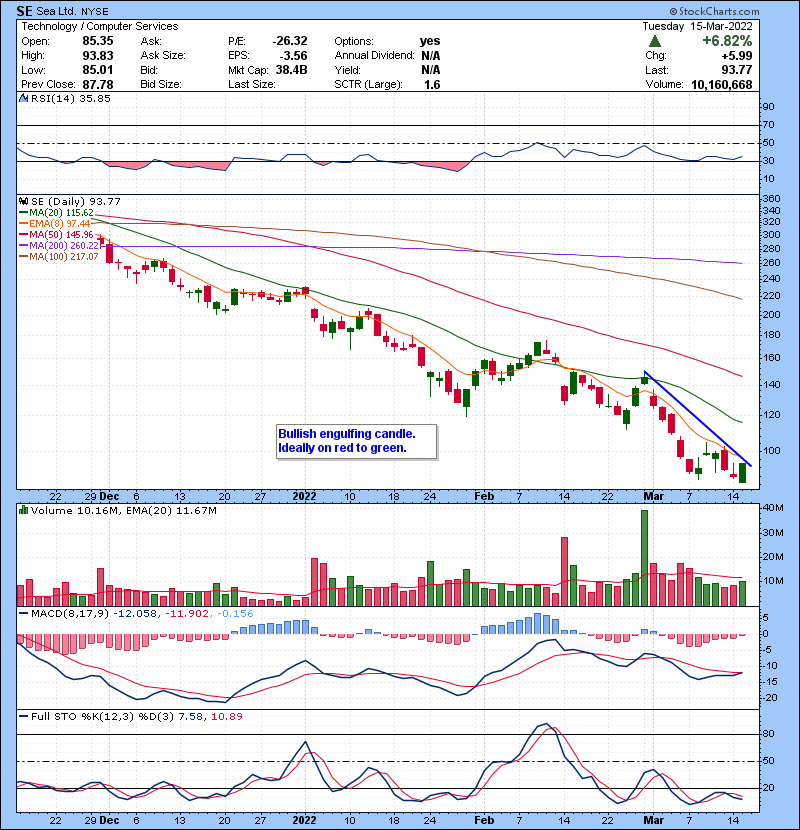Click the Chg value +5.99
This screenshot has height=830, width=800.
click(736, 56)
